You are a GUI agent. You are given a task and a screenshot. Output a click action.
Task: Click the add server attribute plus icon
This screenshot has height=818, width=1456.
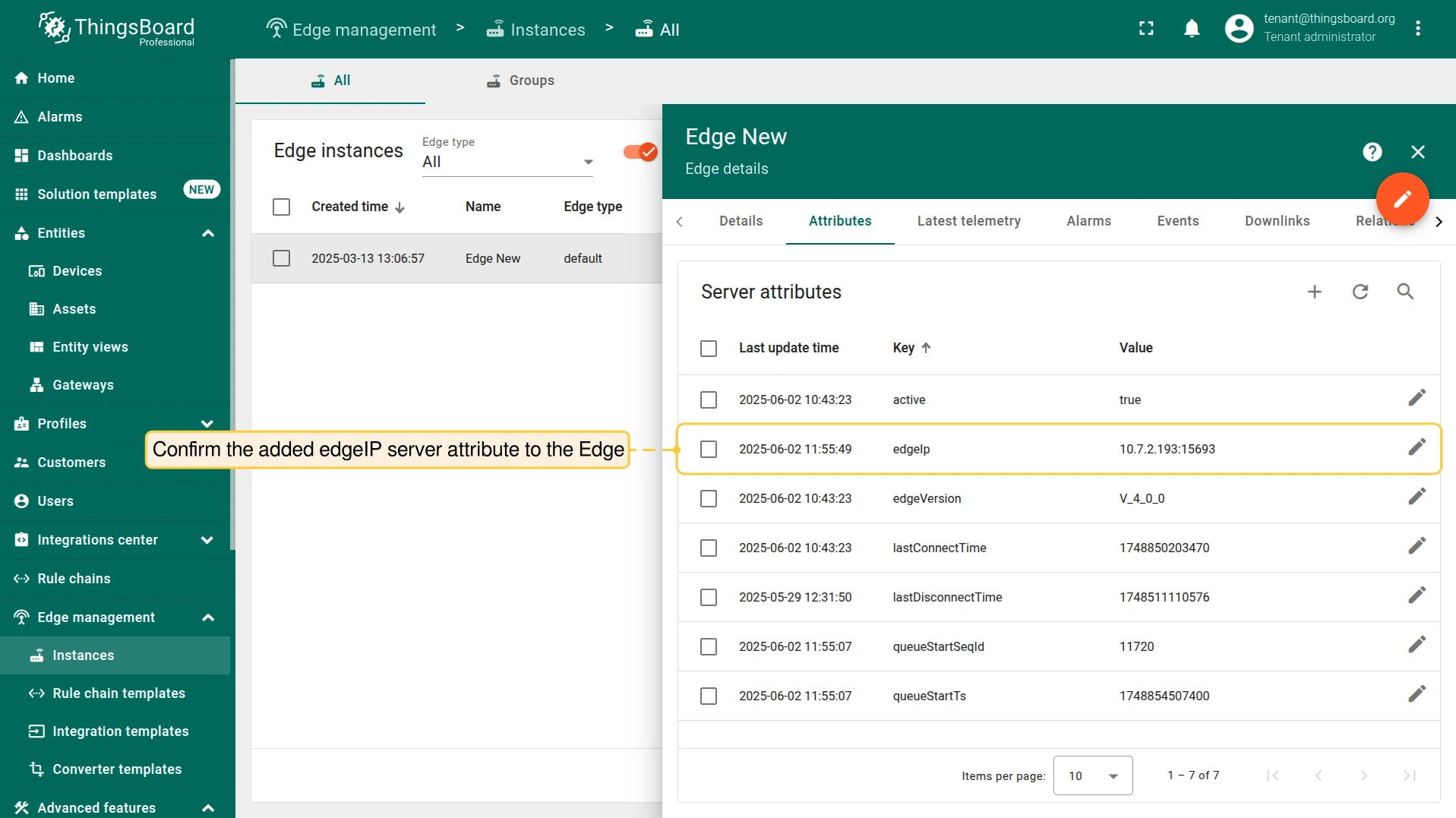(x=1315, y=292)
